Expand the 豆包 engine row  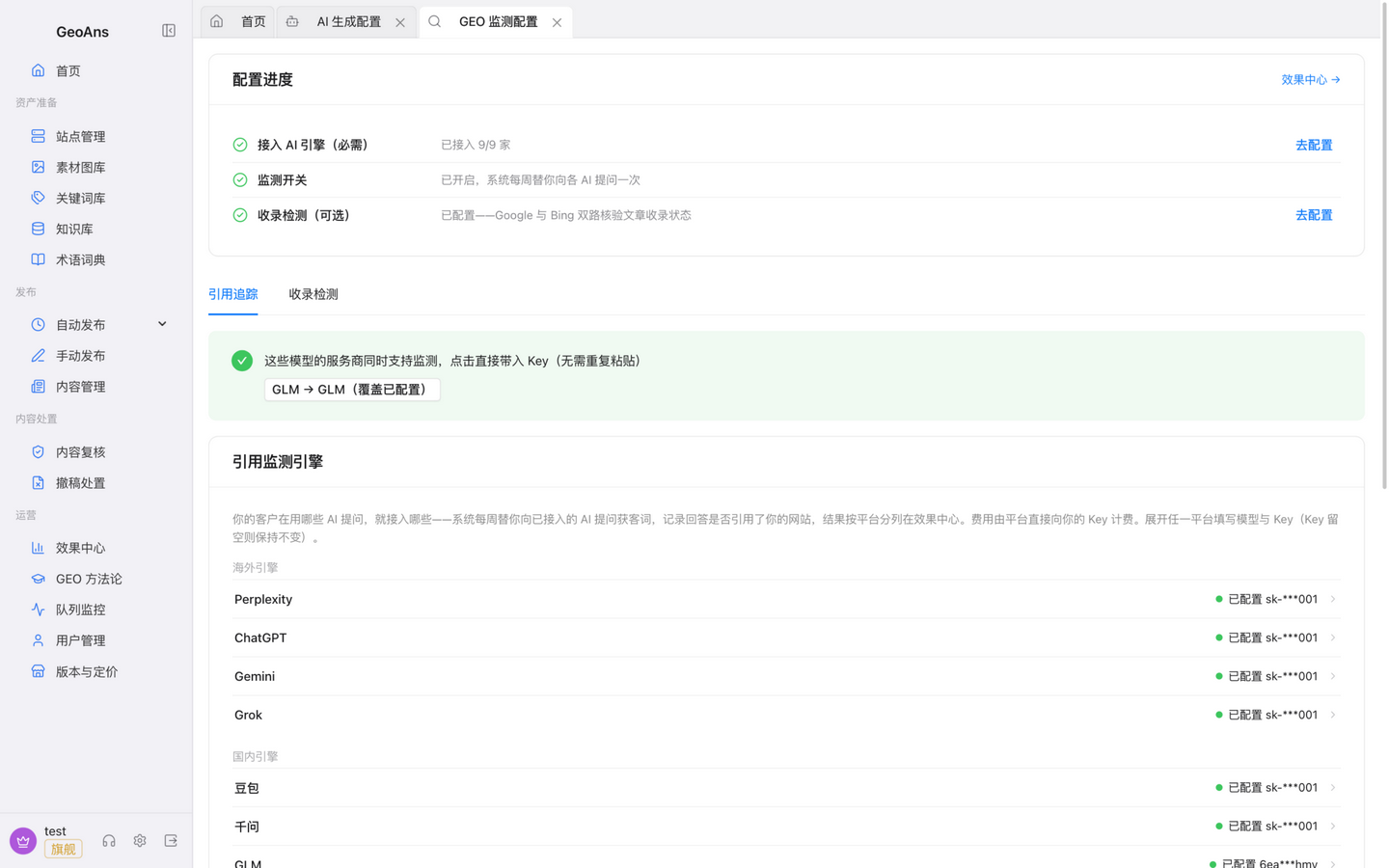pyautogui.click(x=786, y=788)
